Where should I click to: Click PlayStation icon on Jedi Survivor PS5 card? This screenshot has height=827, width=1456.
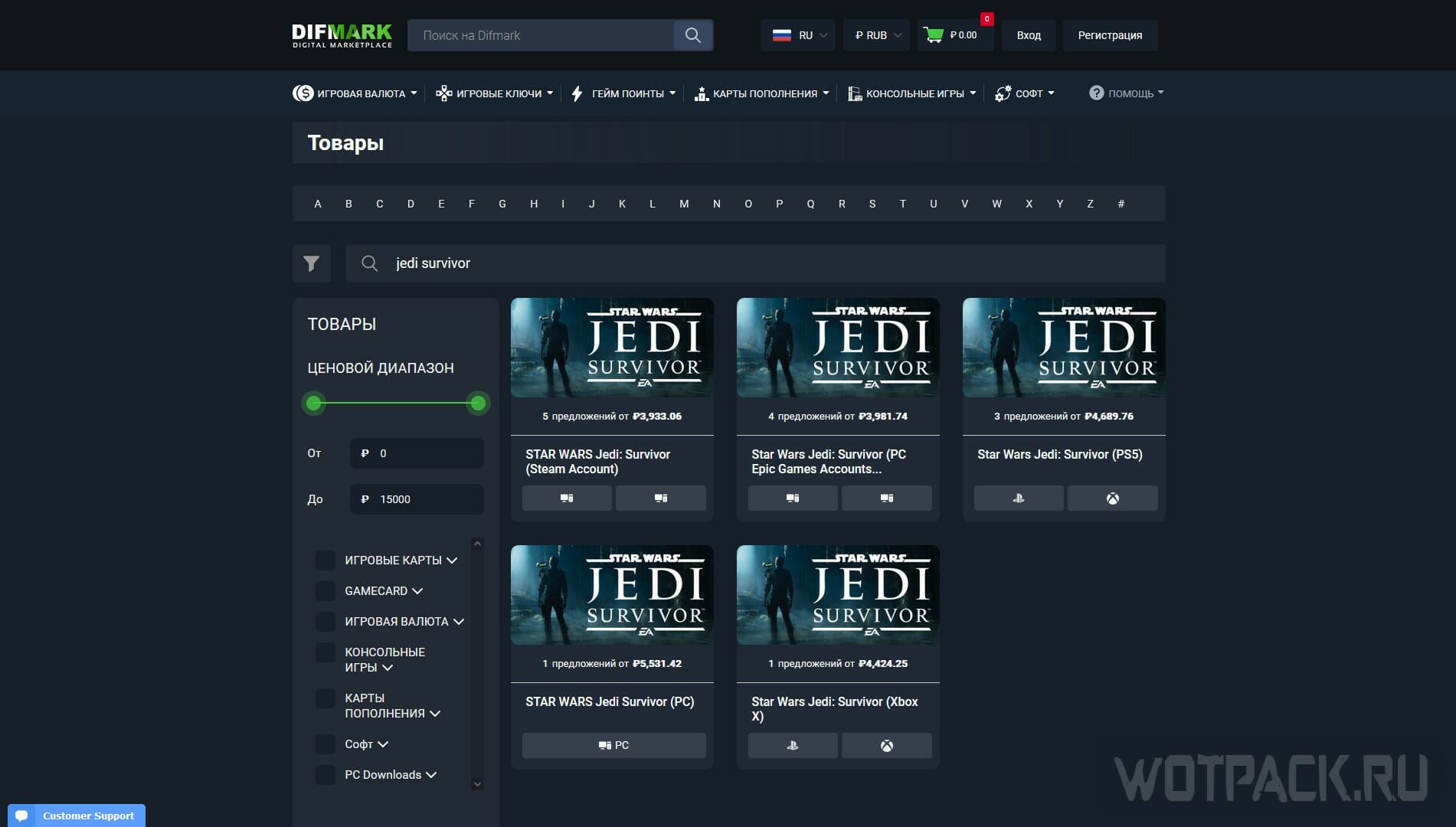pyautogui.click(x=1018, y=498)
